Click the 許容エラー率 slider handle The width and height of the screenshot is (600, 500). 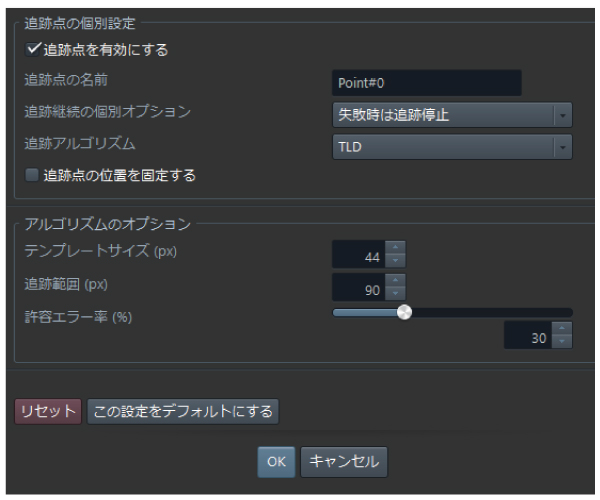(404, 312)
